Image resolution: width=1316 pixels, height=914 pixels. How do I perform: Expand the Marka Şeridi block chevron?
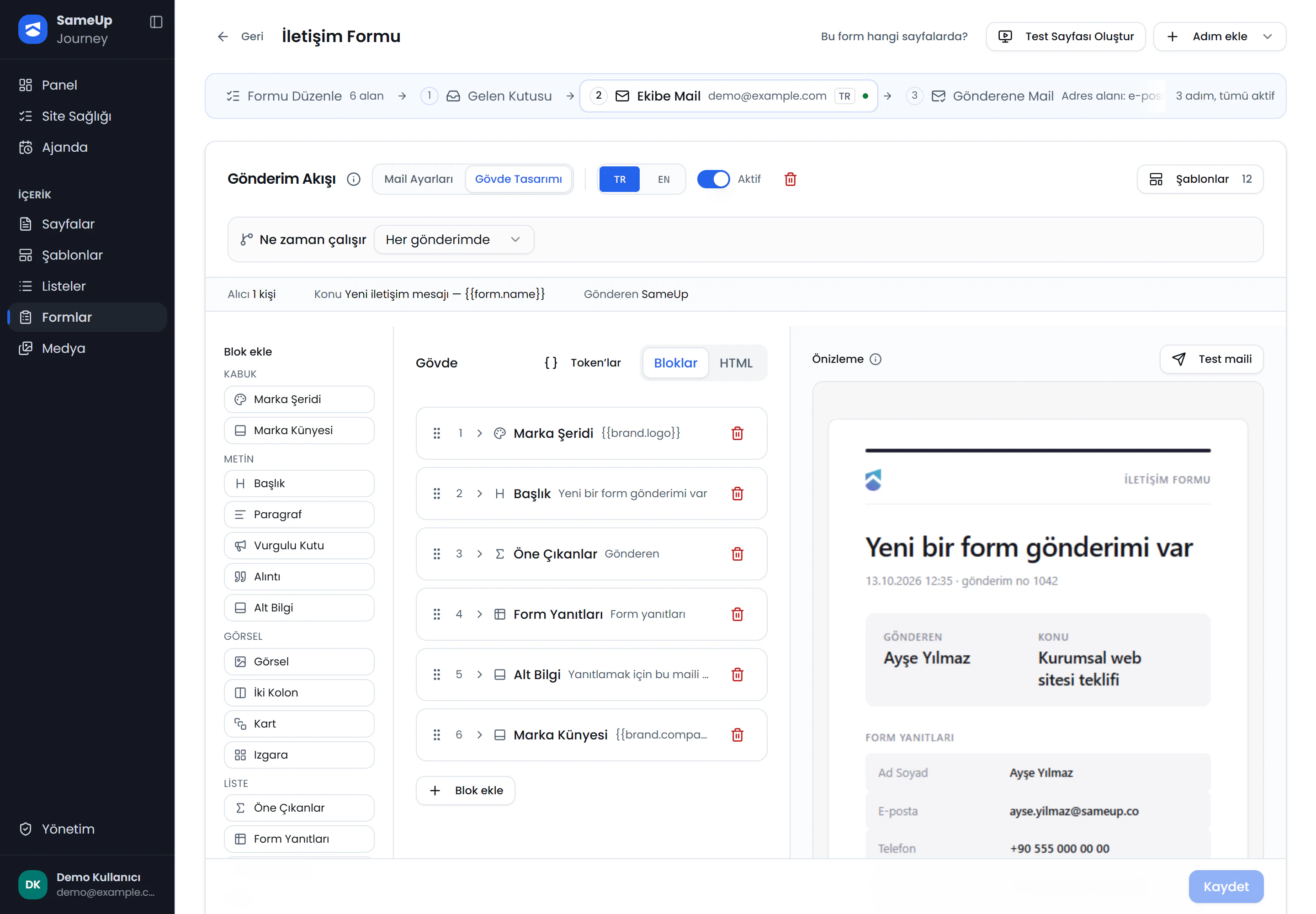[x=479, y=433]
